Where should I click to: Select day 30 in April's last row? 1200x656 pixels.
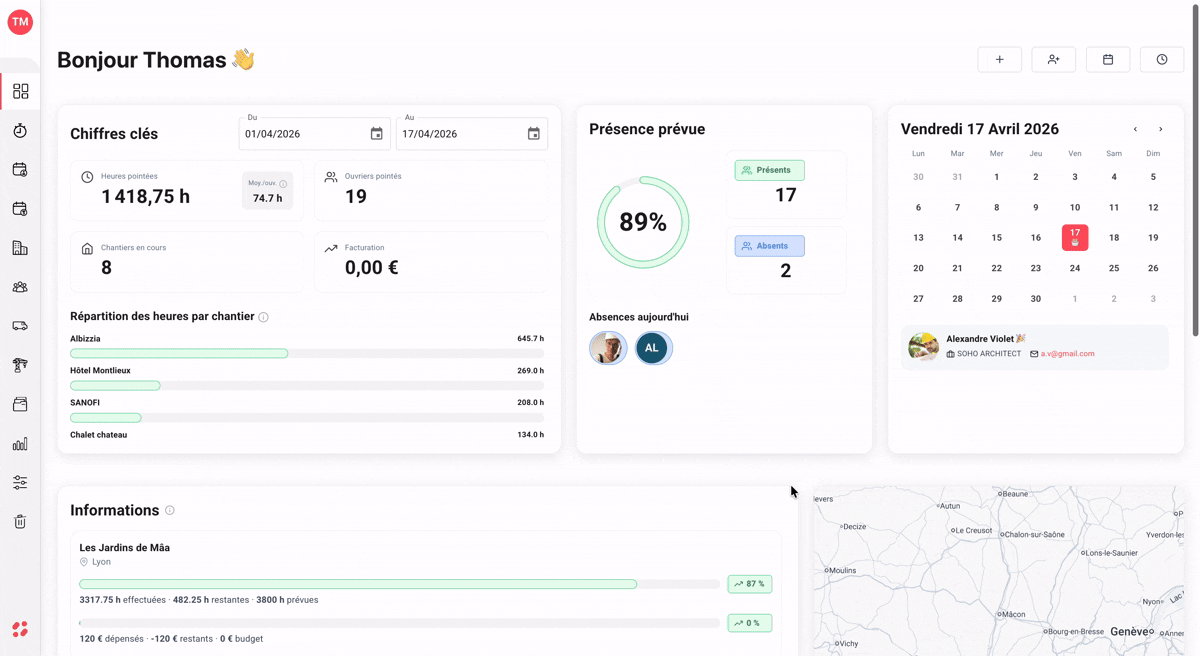tap(1036, 299)
